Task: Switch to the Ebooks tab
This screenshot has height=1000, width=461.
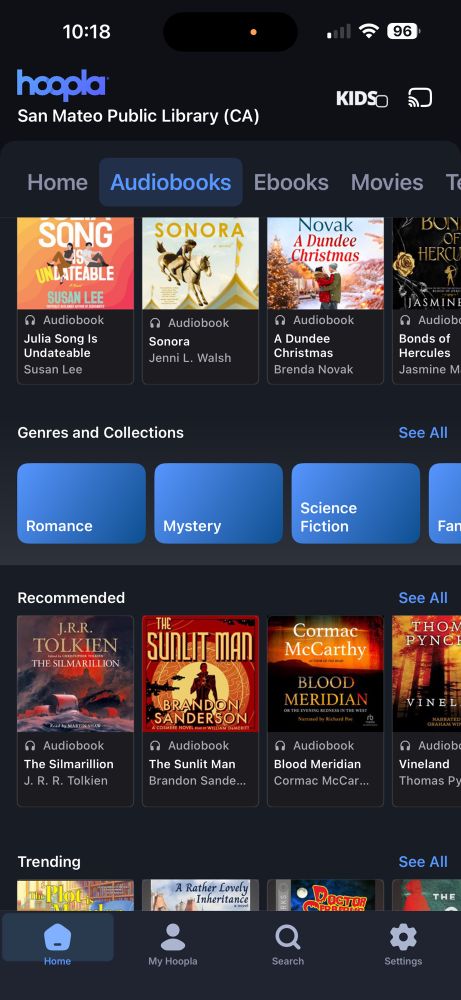Action: pos(291,182)
